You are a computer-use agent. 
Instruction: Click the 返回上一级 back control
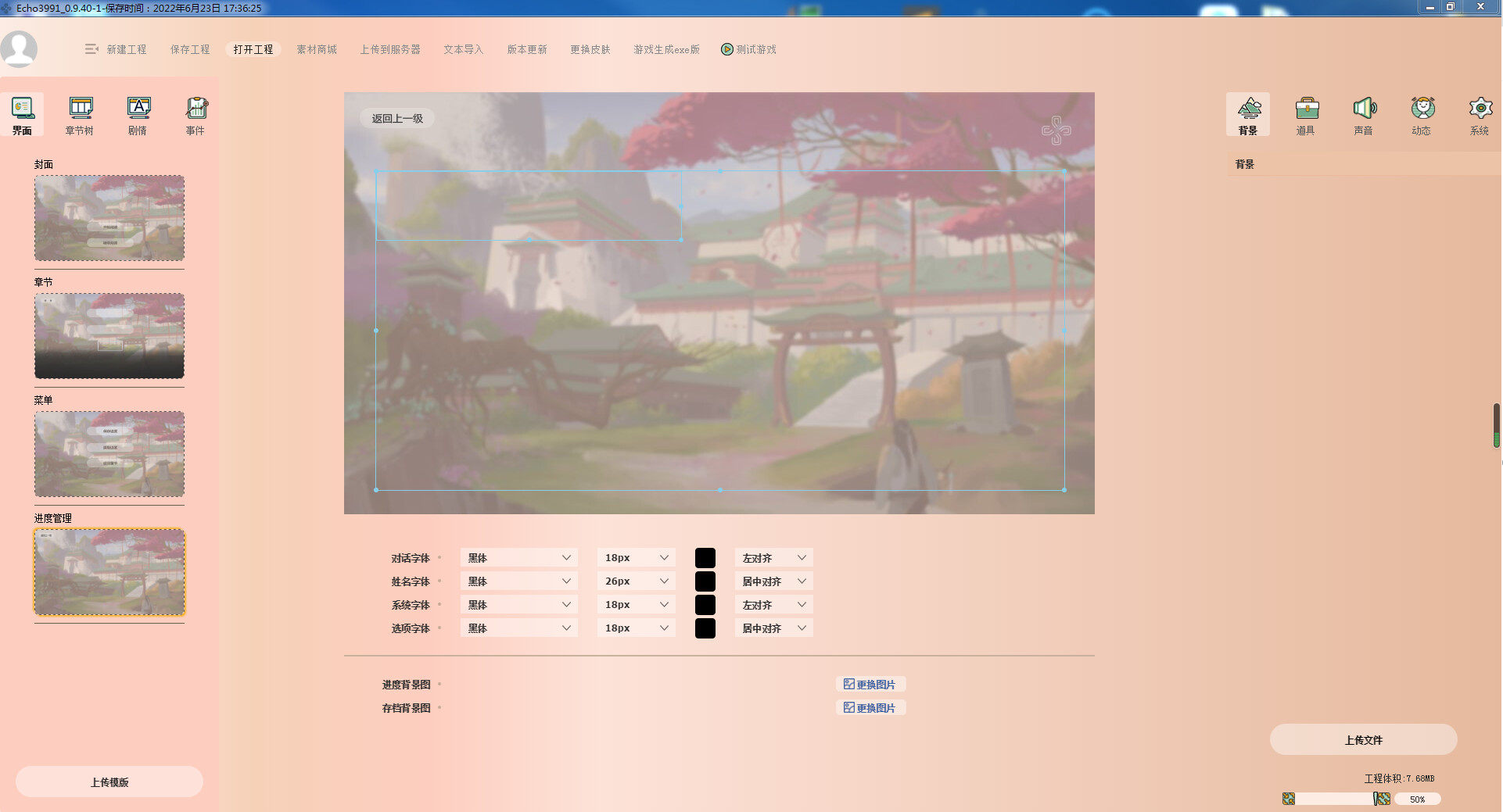coord(396,117)
